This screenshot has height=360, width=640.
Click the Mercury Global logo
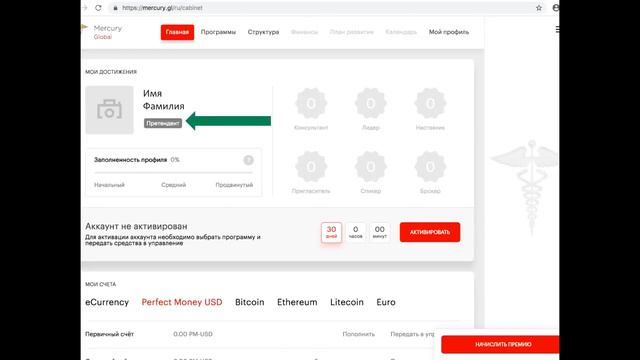102,32
